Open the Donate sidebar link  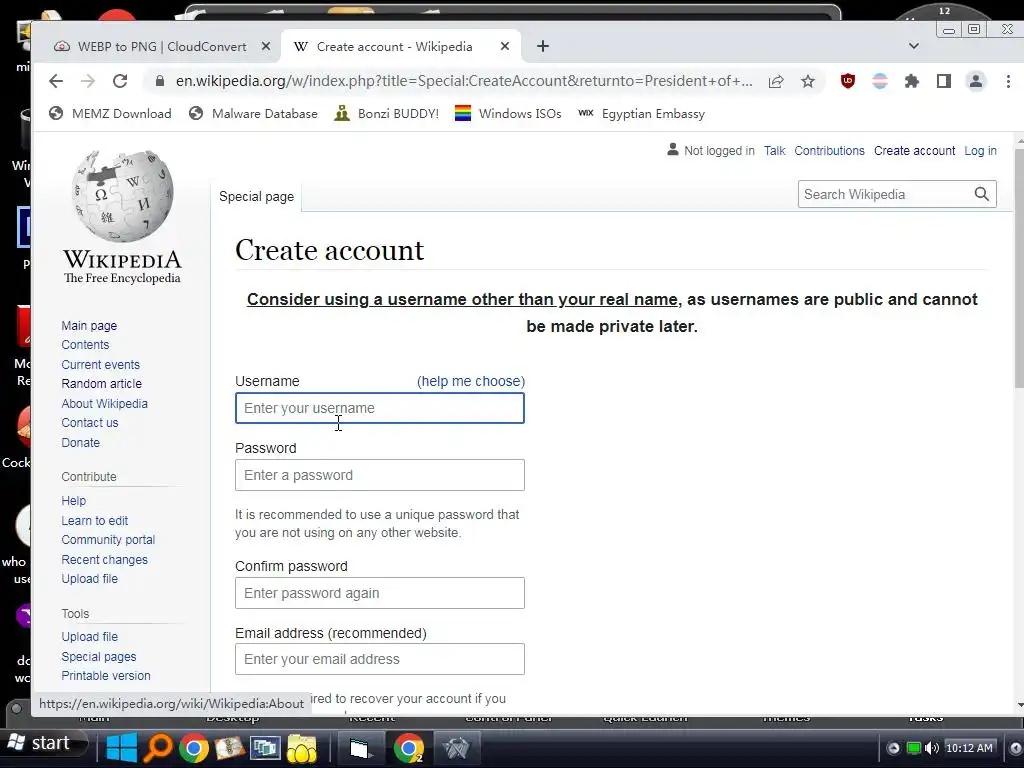click(x=81, y=443)
